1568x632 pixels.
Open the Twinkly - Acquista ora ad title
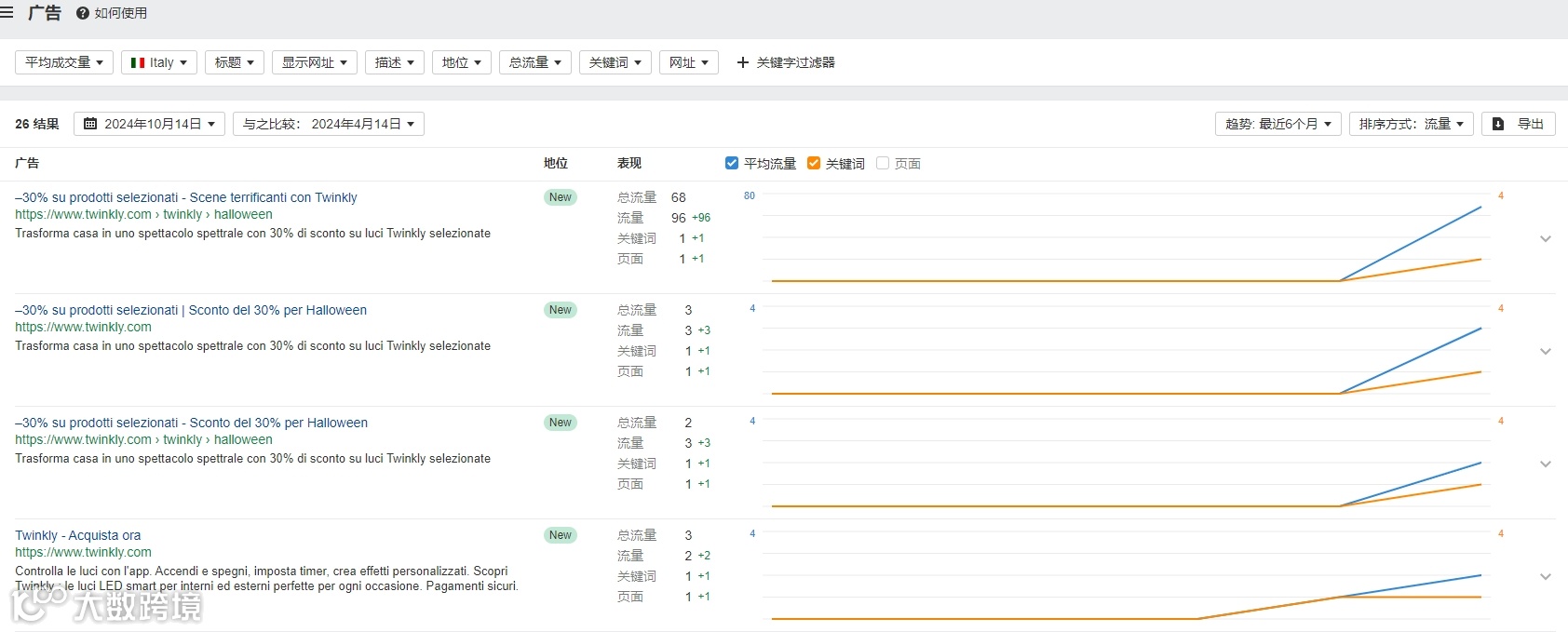pos(78,535)
